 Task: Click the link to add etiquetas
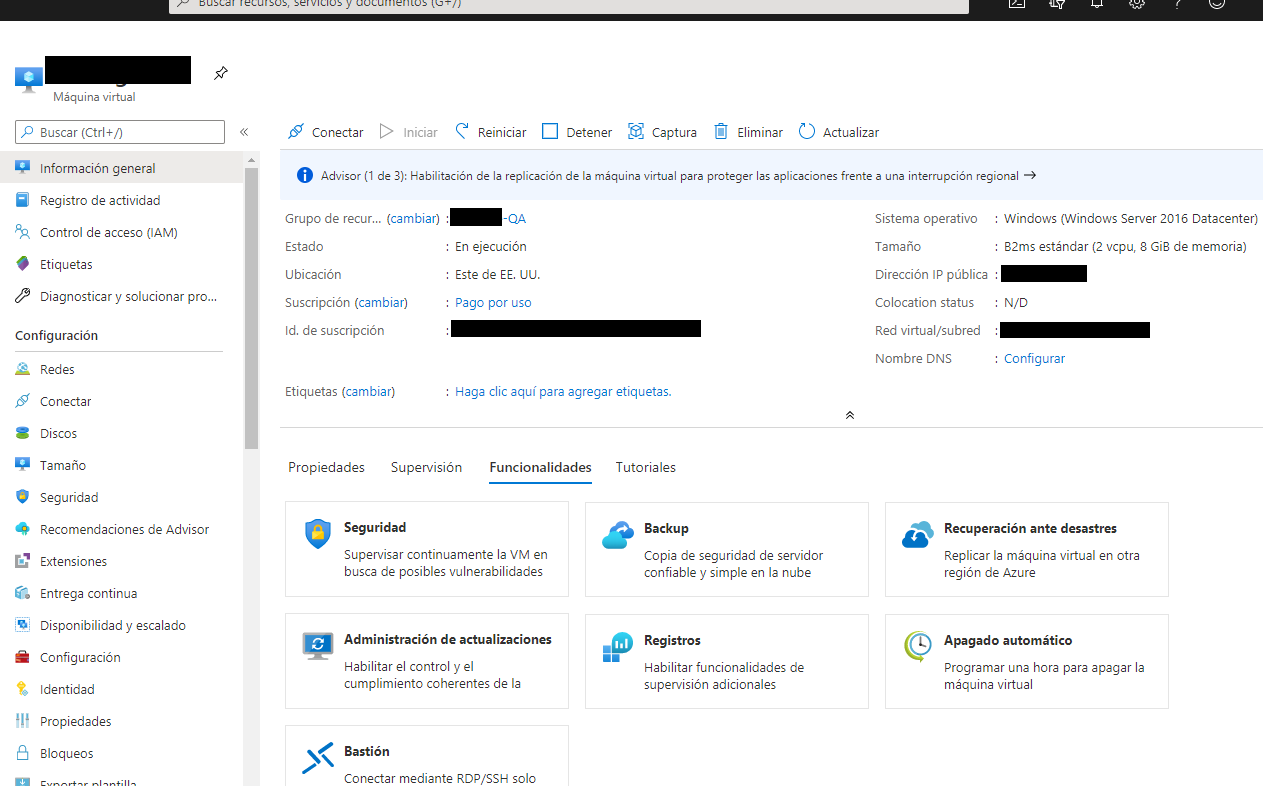pyautogui.click(x=562, y=391)
